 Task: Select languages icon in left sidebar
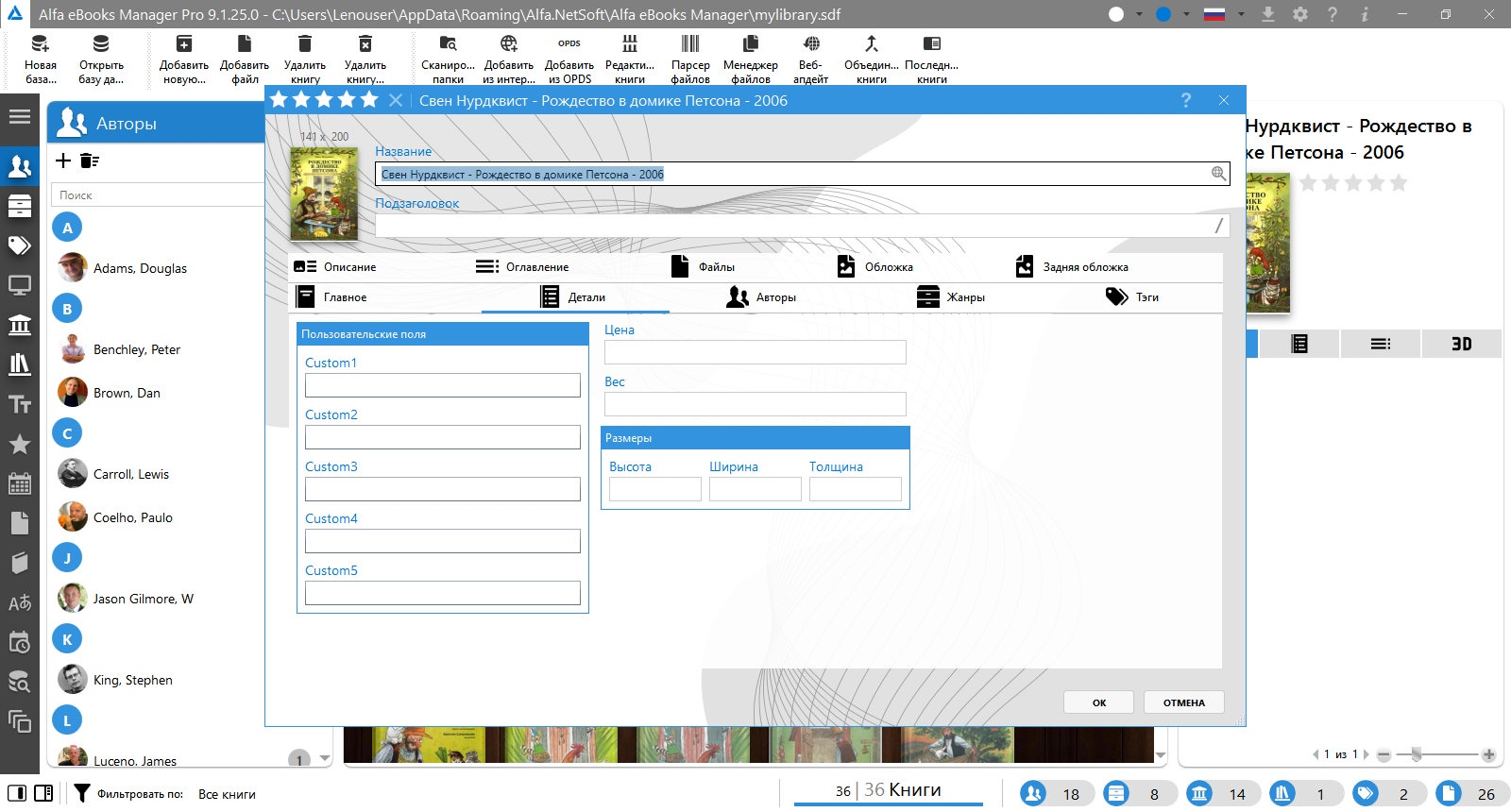point(20,602)
